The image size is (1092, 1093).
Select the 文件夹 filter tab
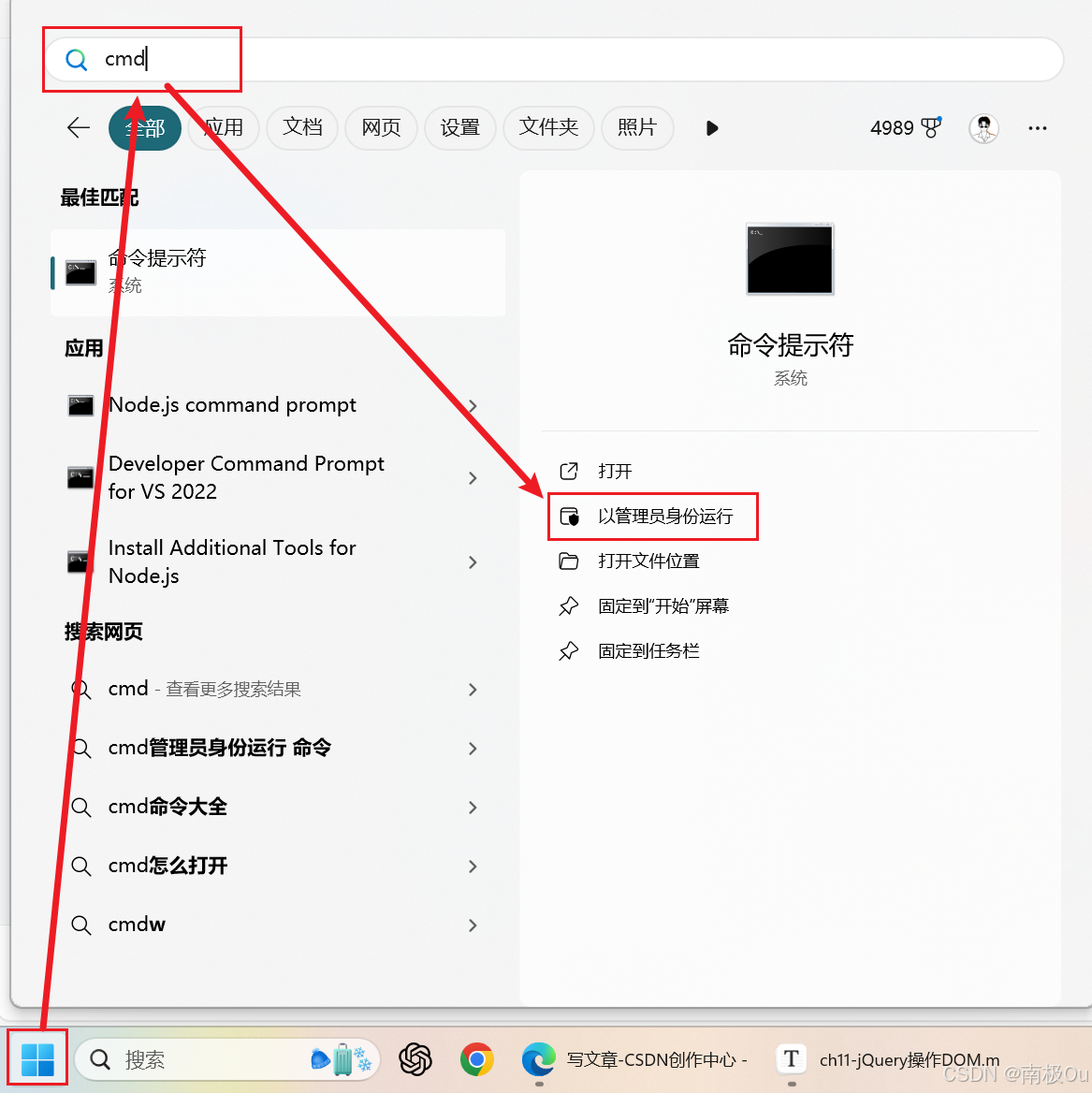548,127
